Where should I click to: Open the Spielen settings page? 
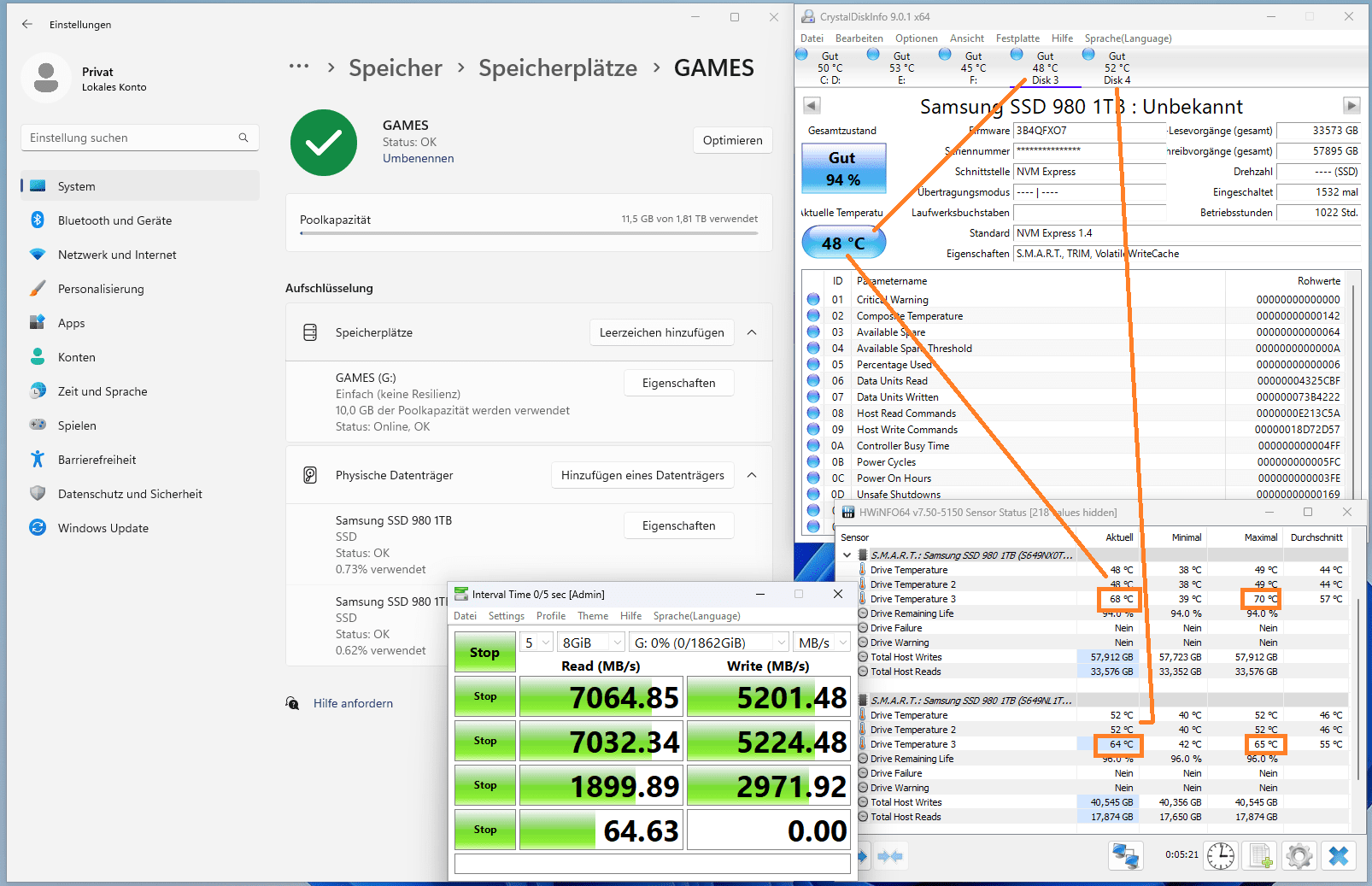[140, 425]
